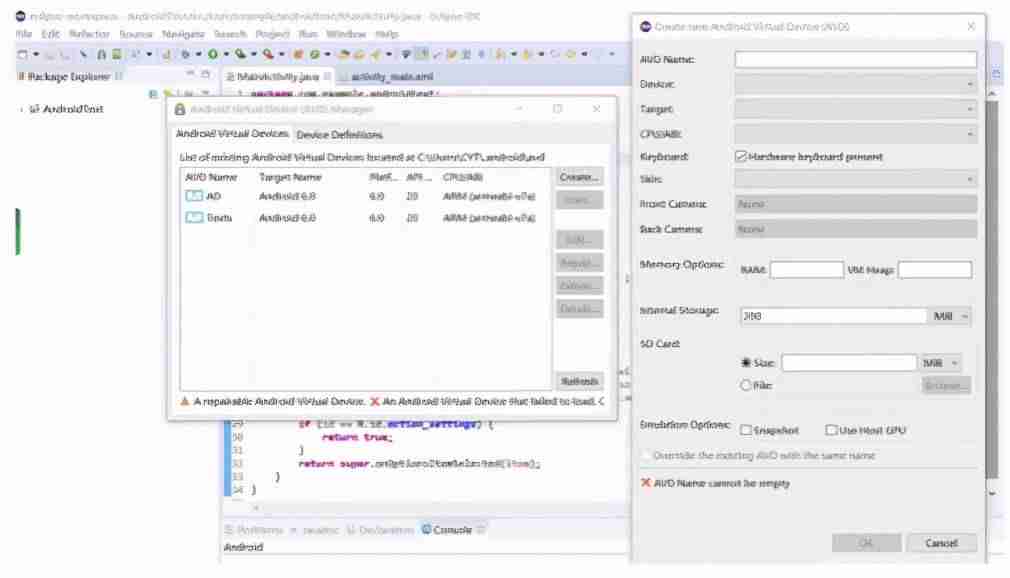
Task: Open the AVD Manager toolbar icon
Action: [117, 54]
